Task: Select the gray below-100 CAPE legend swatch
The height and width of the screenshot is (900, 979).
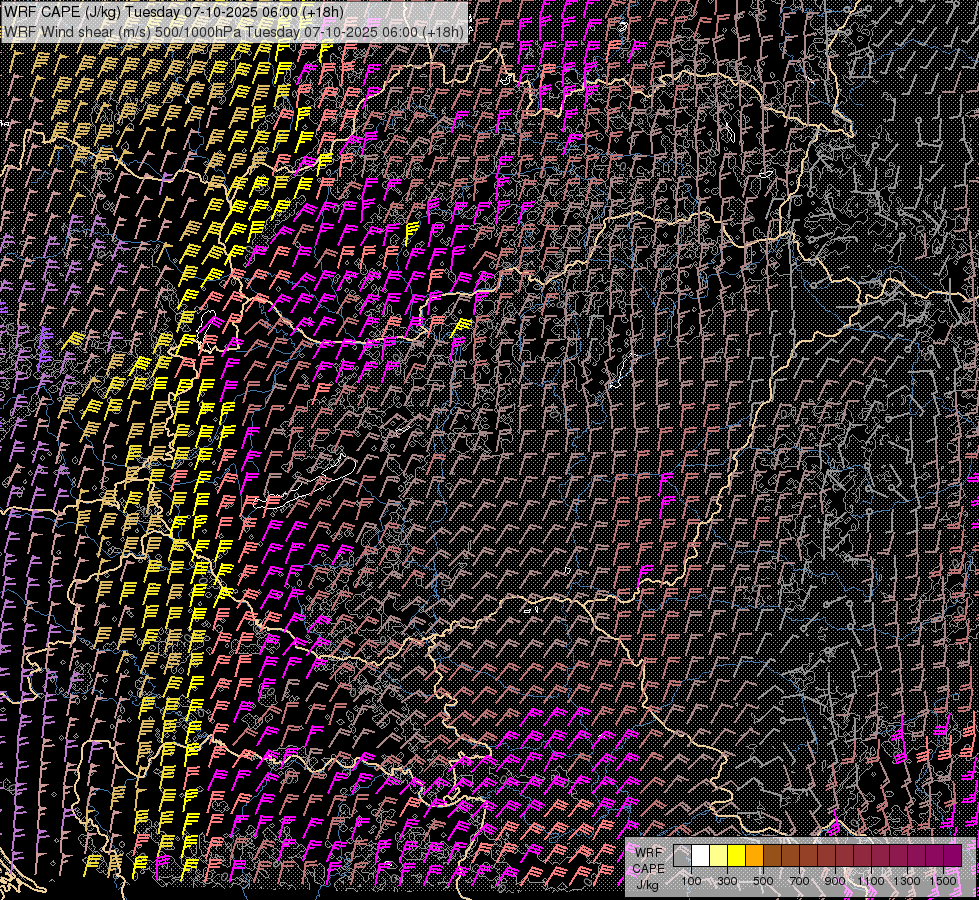Action: click(682, 856)
